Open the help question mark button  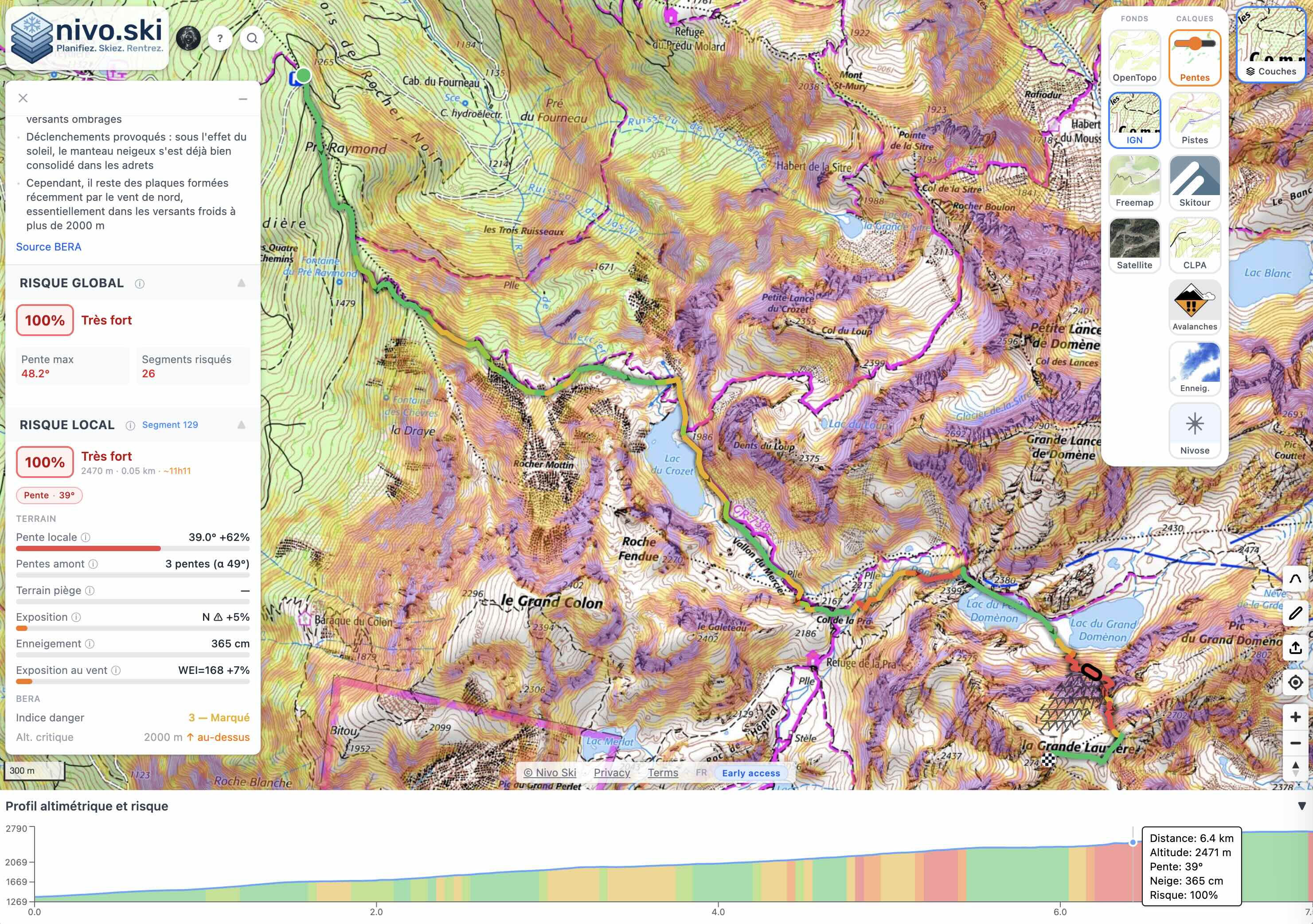(219, 38)
